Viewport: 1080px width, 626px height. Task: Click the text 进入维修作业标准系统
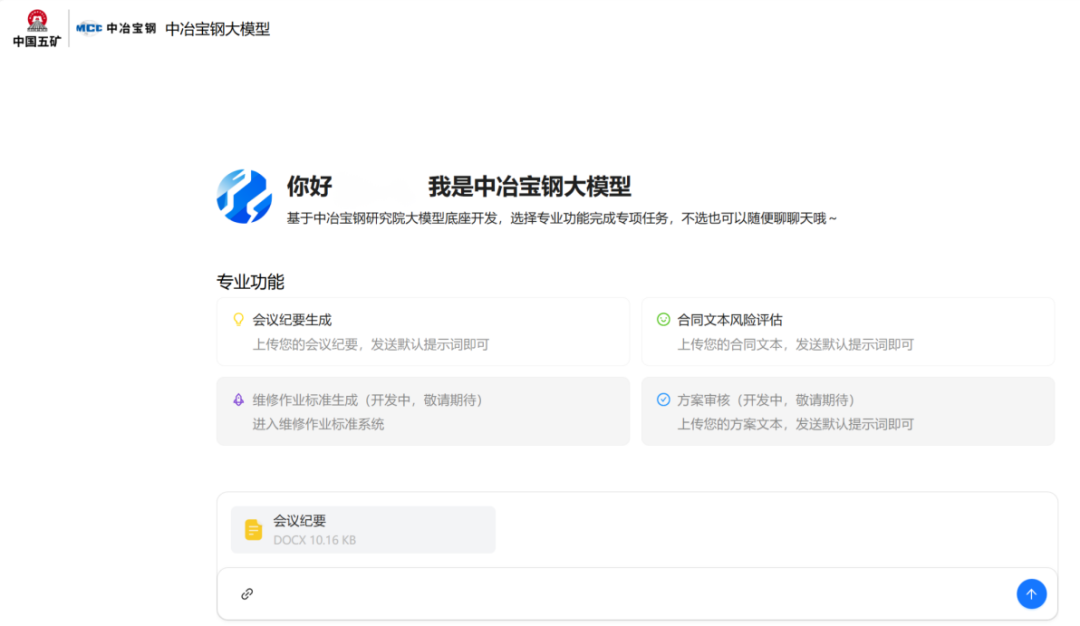318,424
